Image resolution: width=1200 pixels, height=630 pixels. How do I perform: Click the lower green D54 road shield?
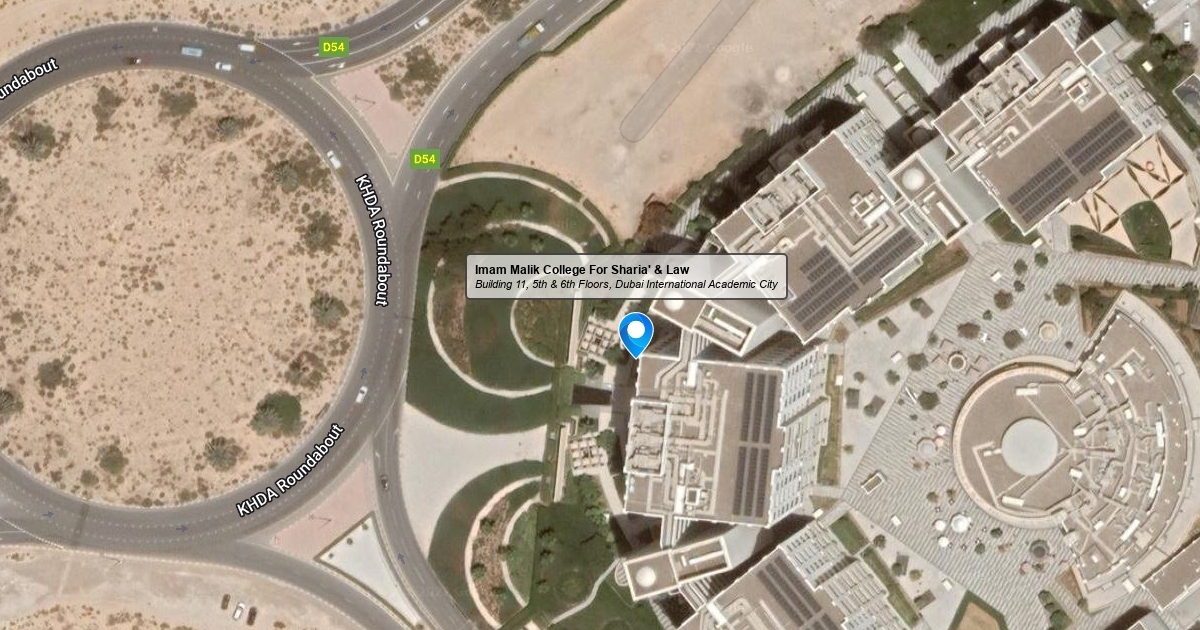[x=425, y=159]
